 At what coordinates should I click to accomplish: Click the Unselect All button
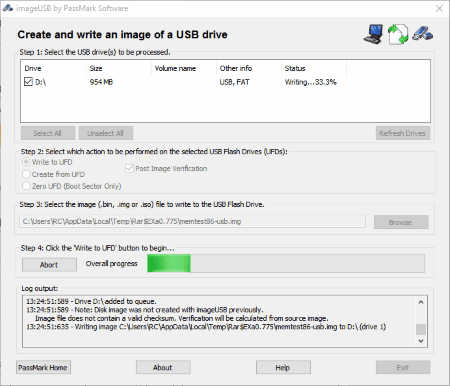click(x=106, y=133)
